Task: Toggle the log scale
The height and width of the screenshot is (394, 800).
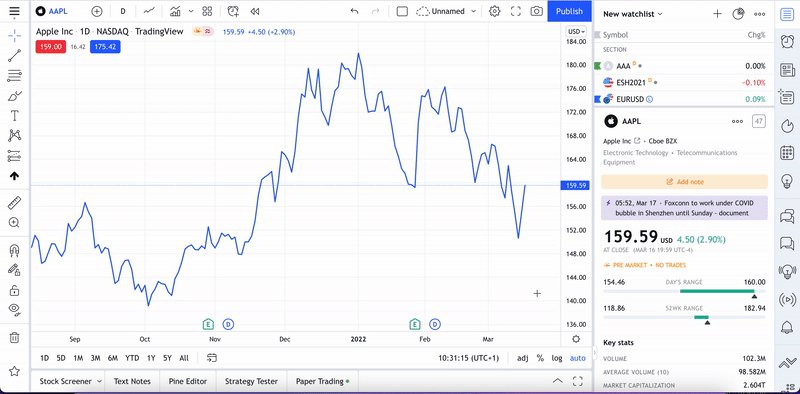Action: [x=557, y=358]
